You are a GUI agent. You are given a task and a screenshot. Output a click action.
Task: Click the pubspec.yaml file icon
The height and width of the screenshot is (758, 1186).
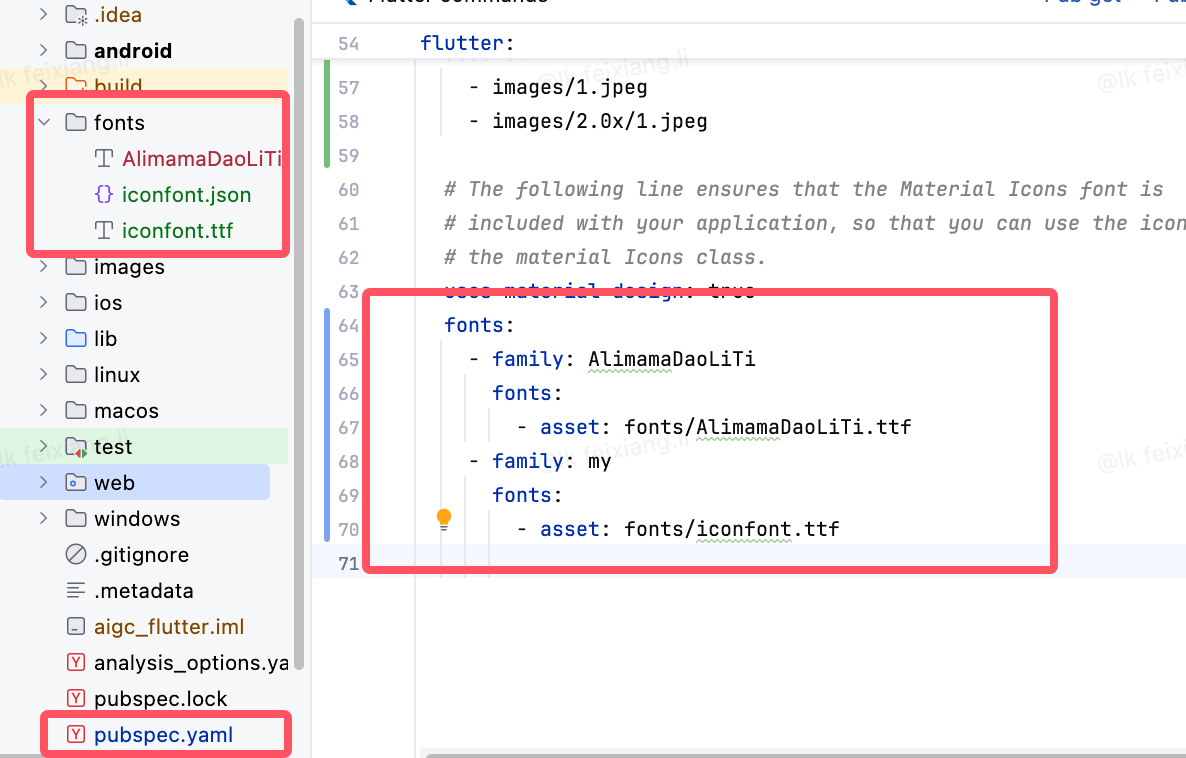pos(76,734)
